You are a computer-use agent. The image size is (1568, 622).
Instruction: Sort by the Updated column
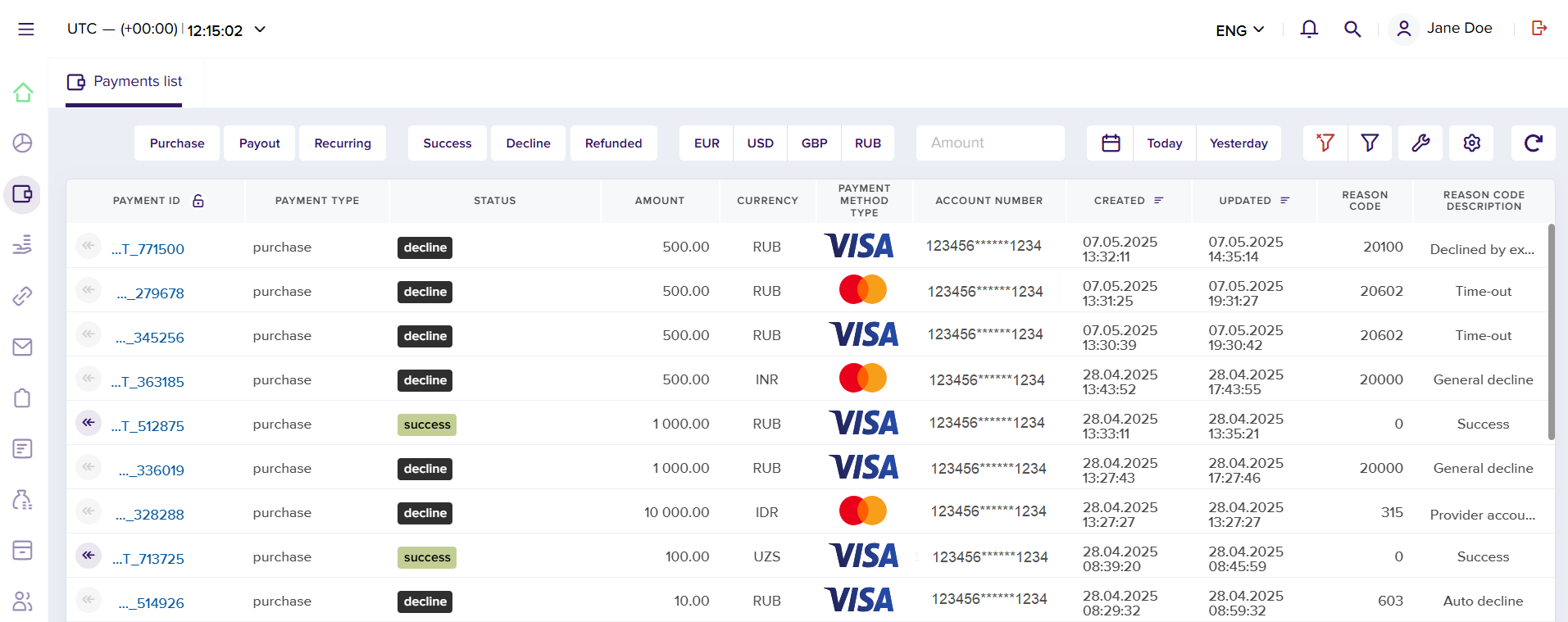[x=1254, y=201]
